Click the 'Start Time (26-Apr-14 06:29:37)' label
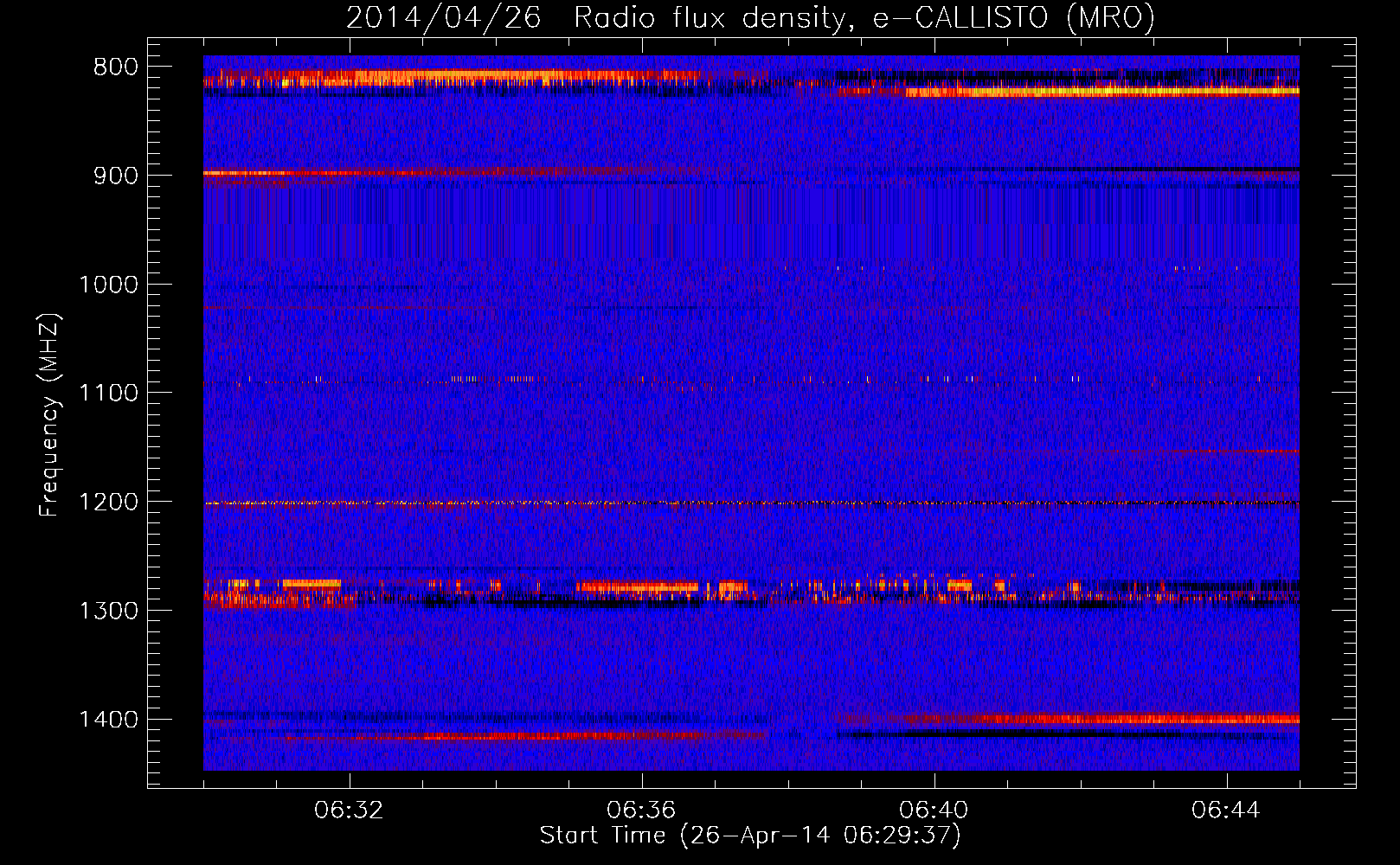This screenshot has width=1400, height=865. pyautogui.click(x=750, y=836)
